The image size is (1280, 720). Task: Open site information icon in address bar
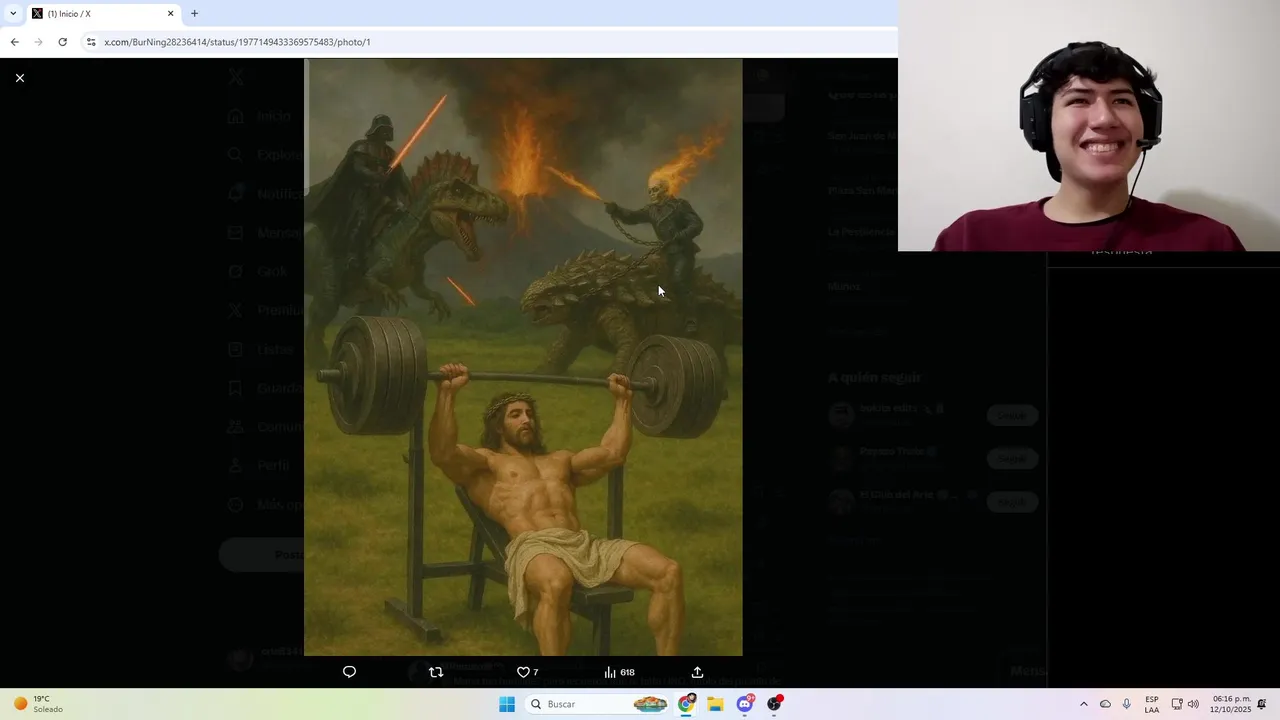(91, 42)
